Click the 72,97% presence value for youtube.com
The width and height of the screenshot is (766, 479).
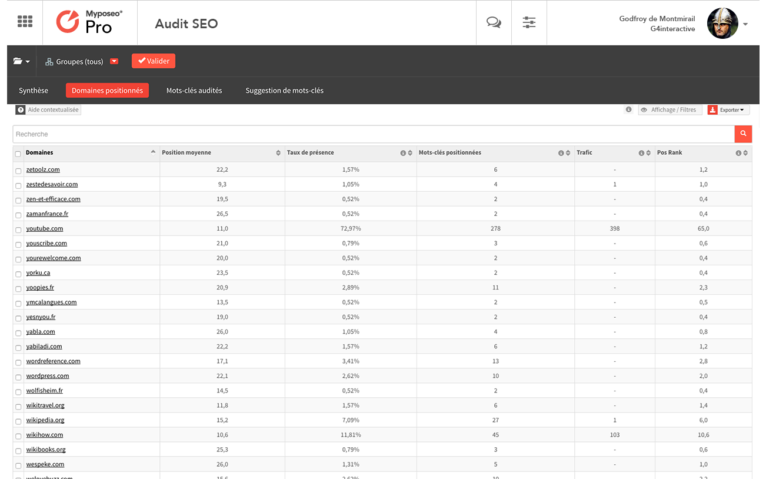pos(350,229)
